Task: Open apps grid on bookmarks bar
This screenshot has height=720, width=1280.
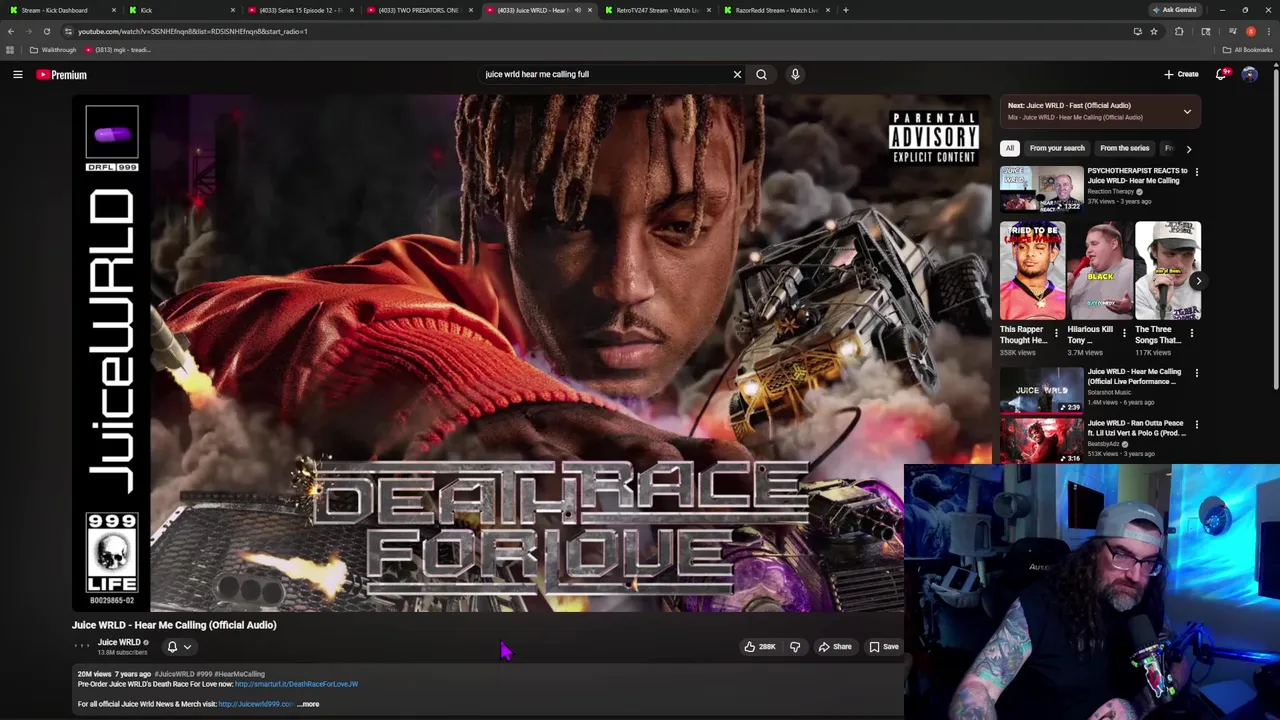Action: coord(10,50)
